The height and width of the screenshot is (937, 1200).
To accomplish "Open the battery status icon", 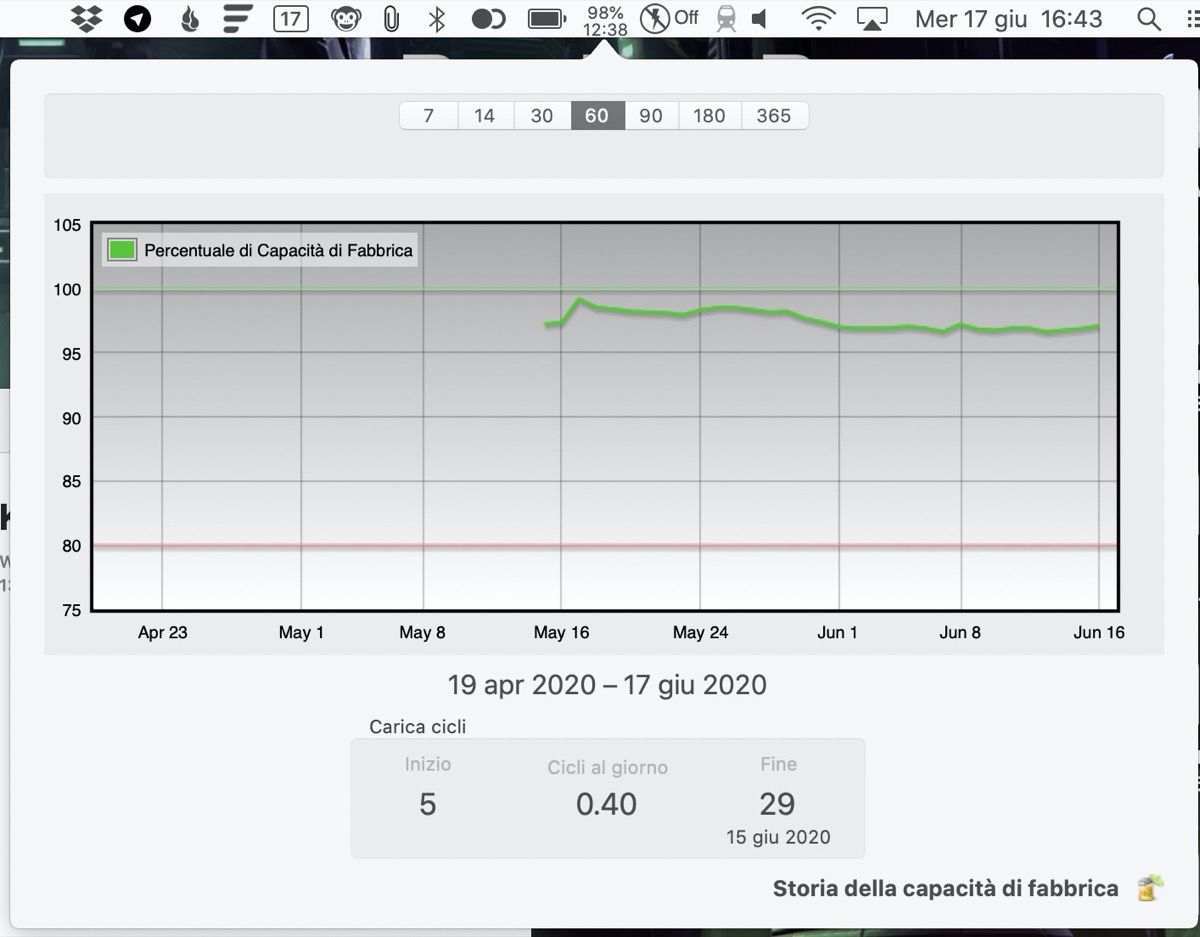I will 547,18.
